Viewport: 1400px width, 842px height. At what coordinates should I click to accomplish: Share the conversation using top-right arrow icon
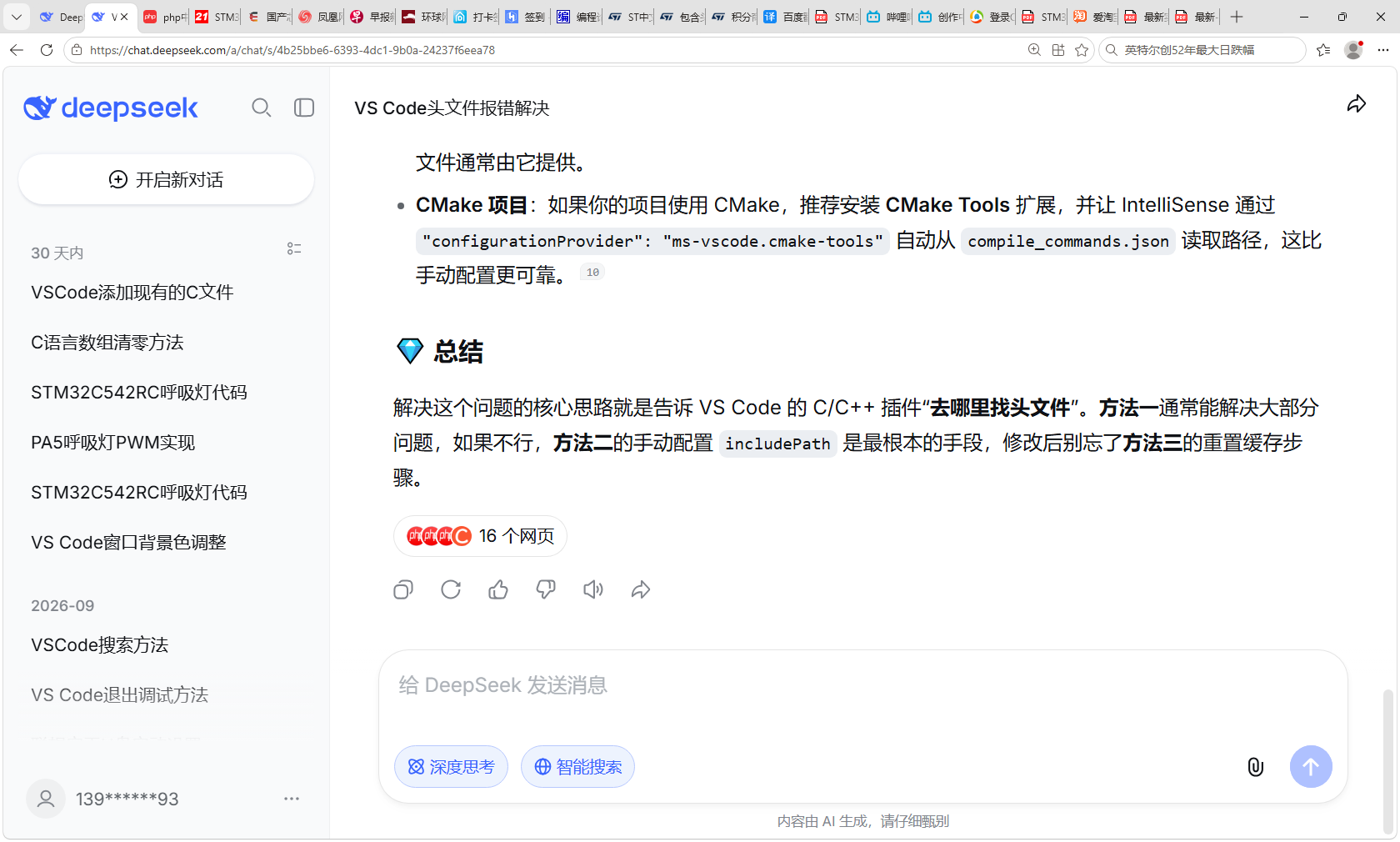1357,104
